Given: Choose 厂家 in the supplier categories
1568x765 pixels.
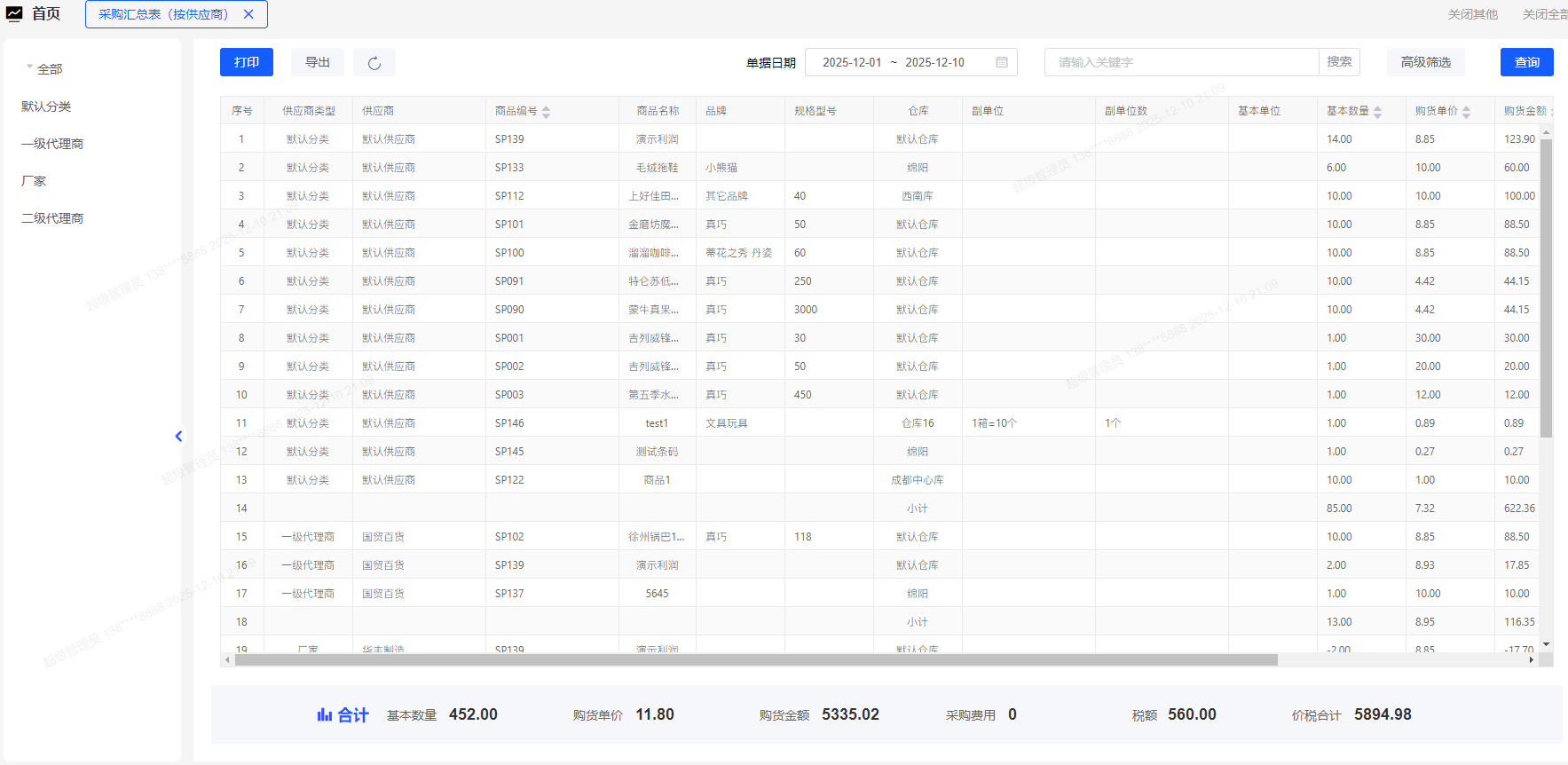Looking at the screenshot, I should [34, 181].
